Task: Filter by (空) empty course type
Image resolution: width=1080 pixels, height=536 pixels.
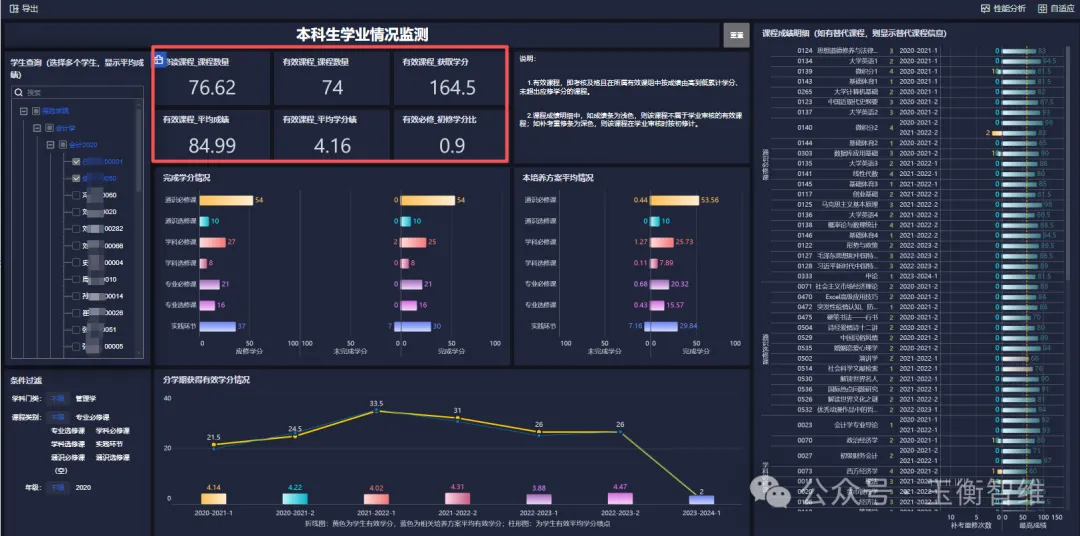Action: 60,471
